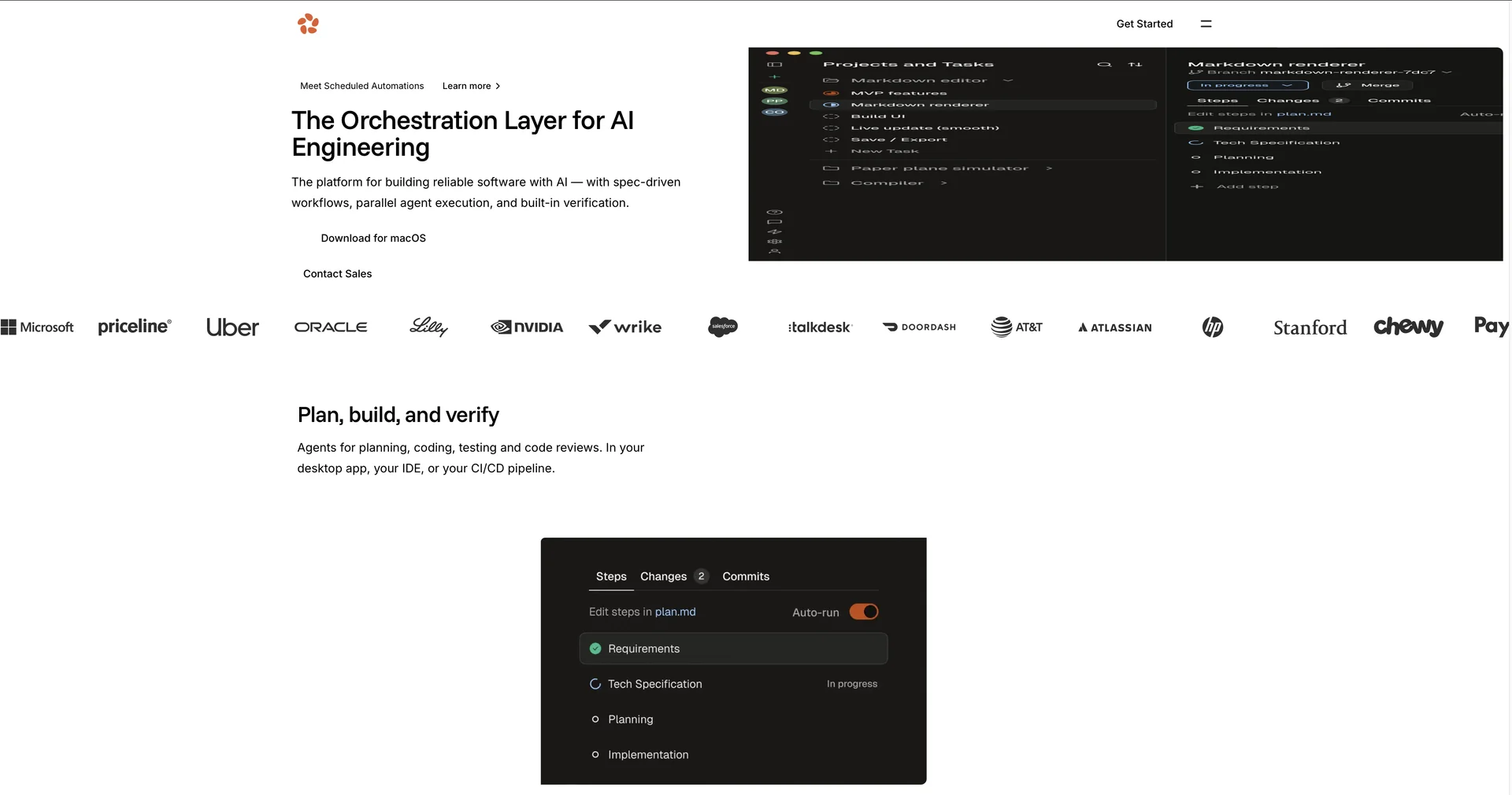Select the MD project badge in sidebar

775,90
